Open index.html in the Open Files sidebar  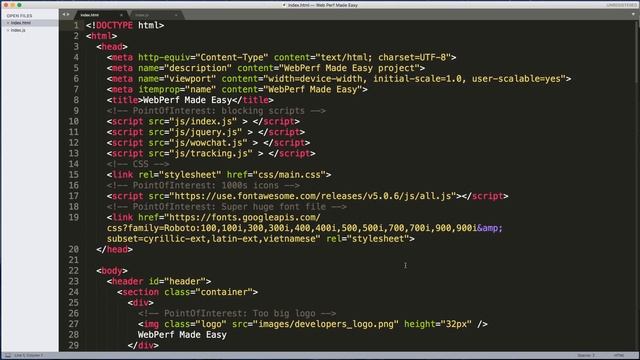point(21,23)
